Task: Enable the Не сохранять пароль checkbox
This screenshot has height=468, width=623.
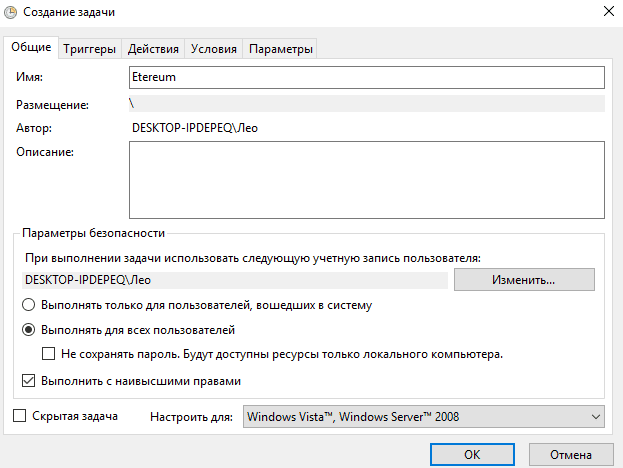Action: click(49, 354)
